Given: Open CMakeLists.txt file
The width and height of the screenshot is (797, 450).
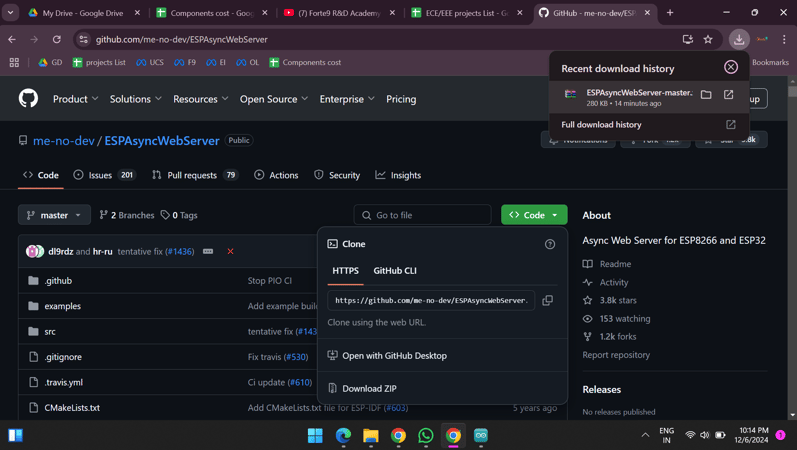Looking at the screenshot, I should click(72, 408).
